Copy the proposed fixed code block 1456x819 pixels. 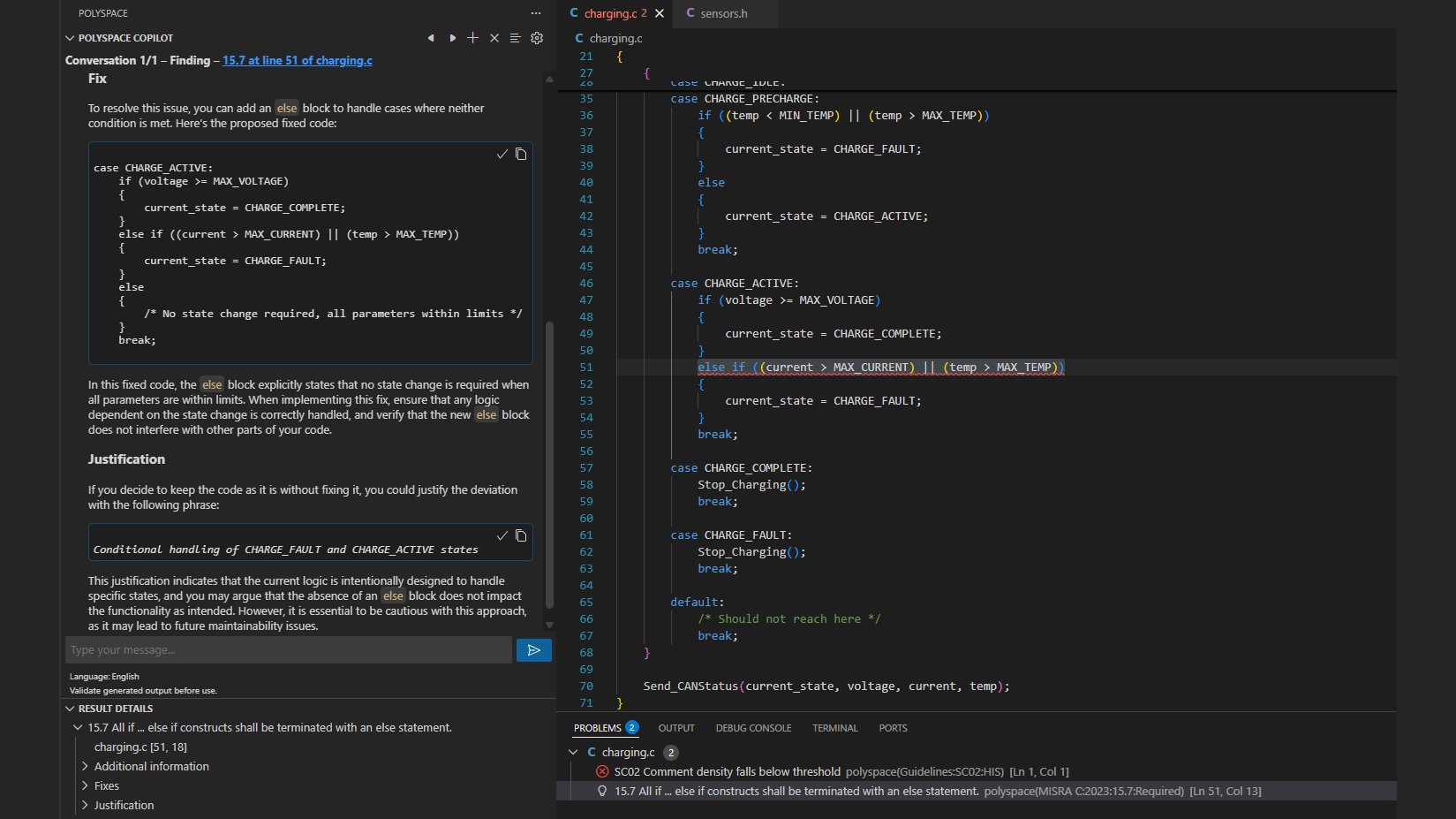[521, 155]
